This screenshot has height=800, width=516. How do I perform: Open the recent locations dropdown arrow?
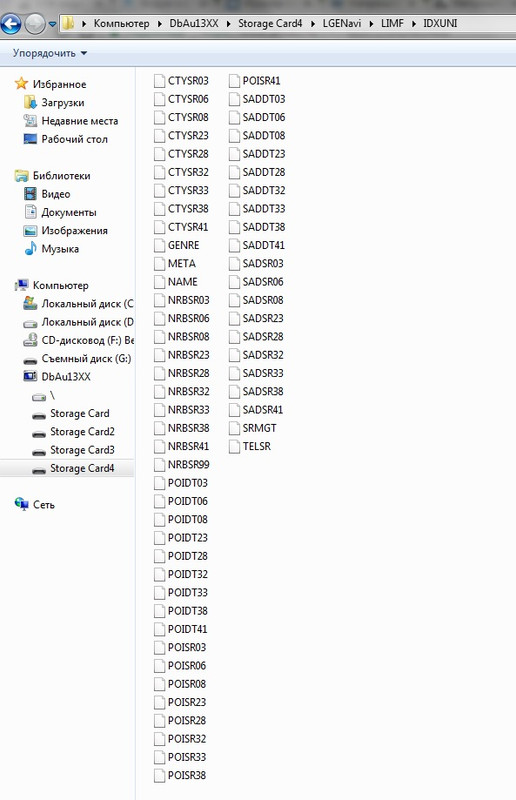(52, 24)
